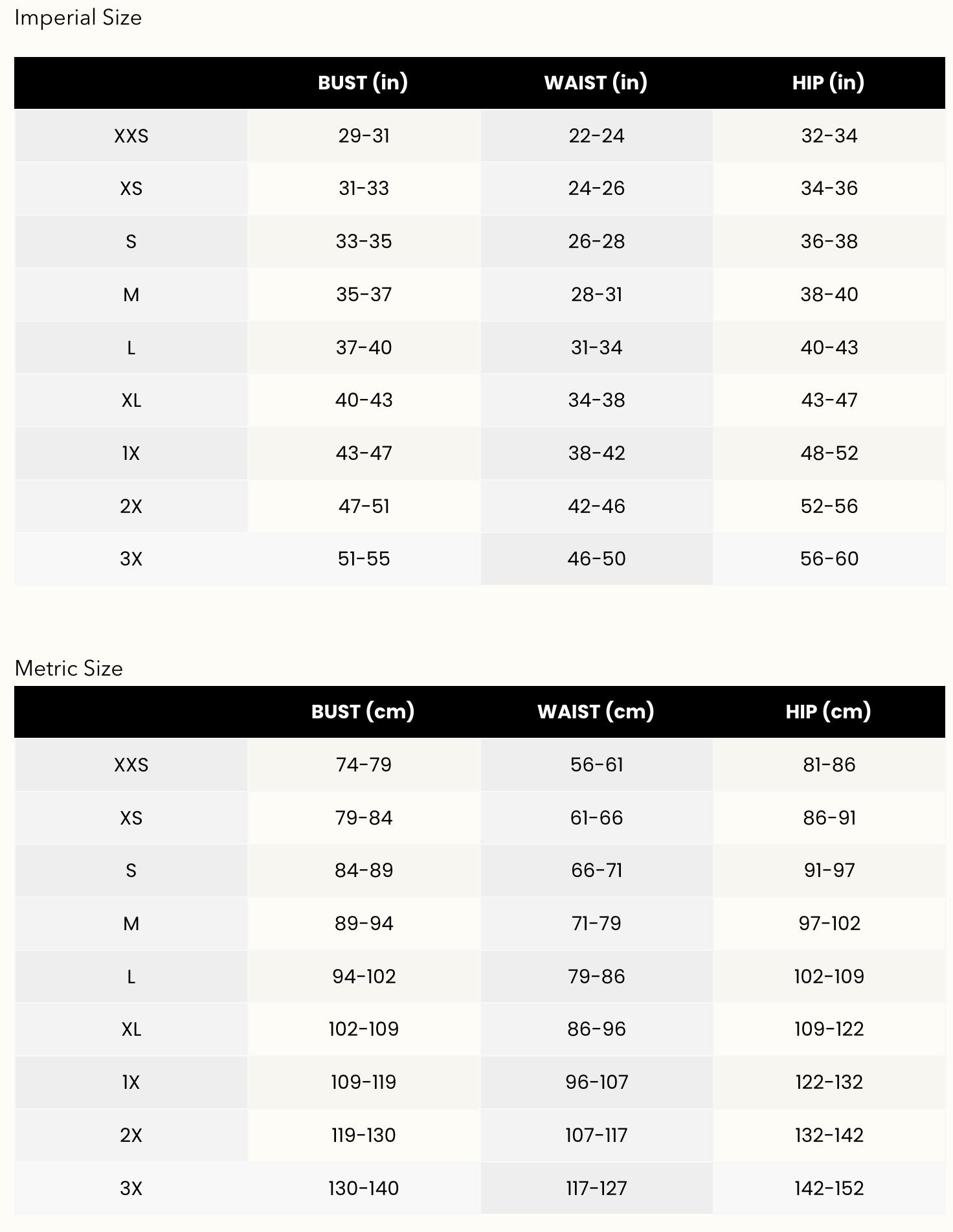Click the HIP (cm) column header
The image size is (953, 1232).
pyautogui.click(x=828, y=712)
